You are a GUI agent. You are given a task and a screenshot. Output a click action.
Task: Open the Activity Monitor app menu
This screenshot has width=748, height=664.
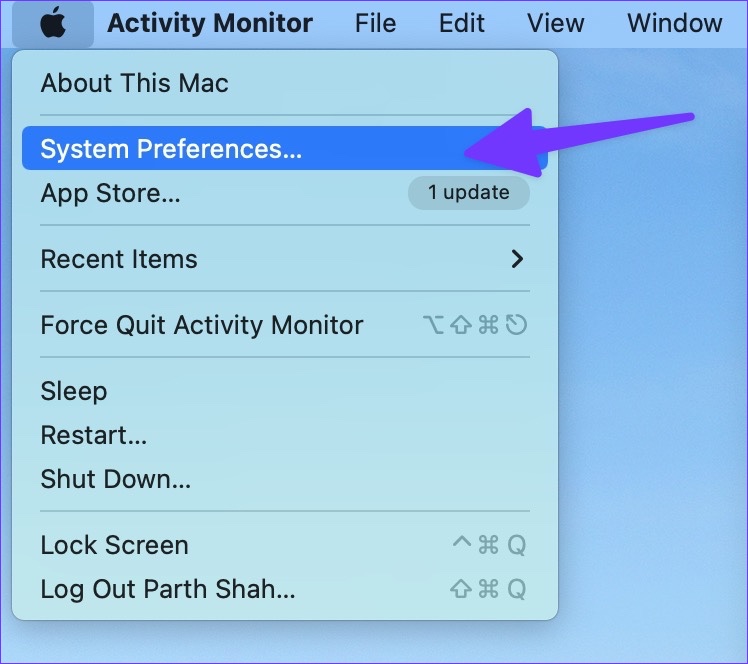(210, 23)
